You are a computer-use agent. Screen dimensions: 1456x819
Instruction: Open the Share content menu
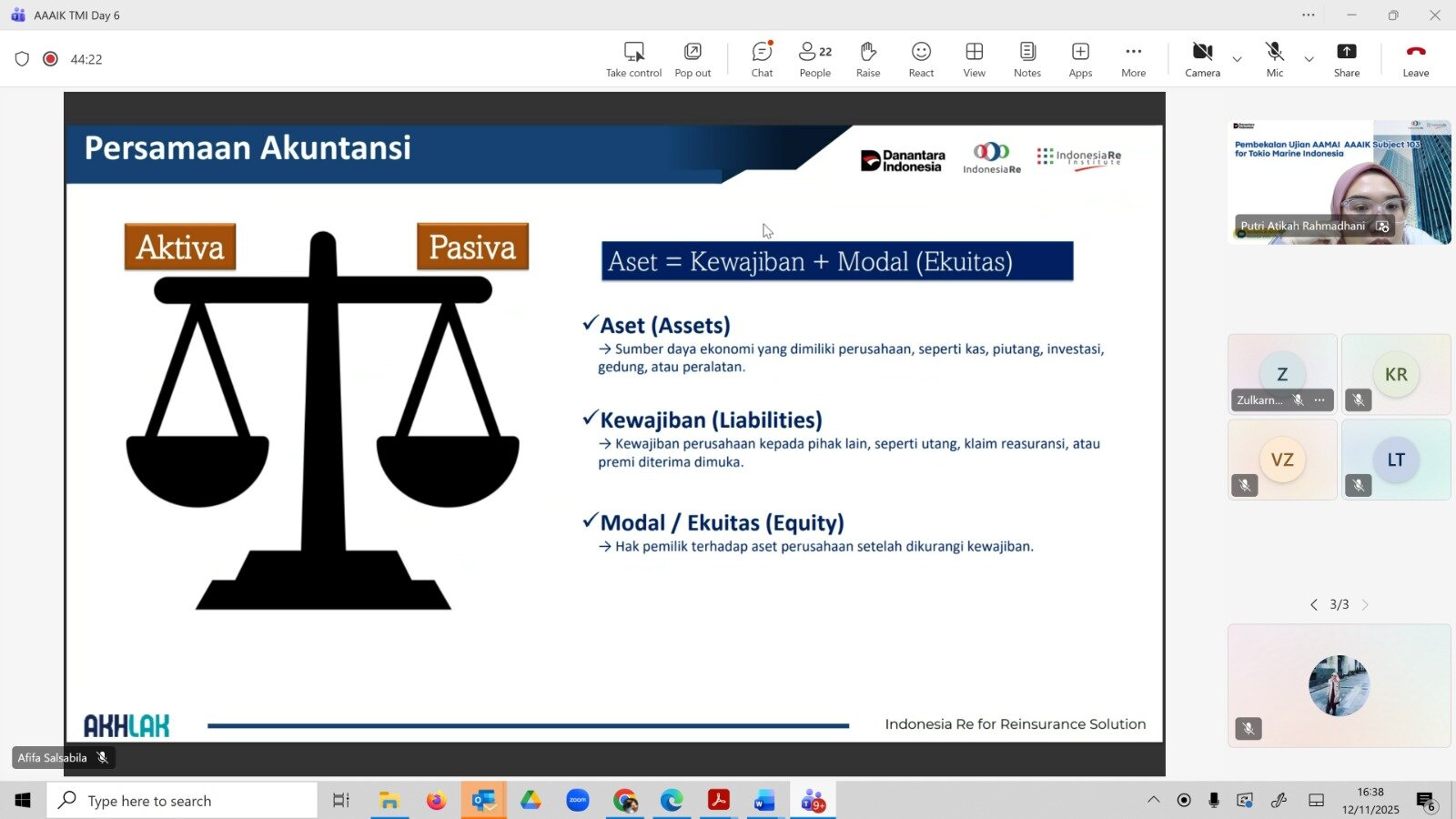click(1346, 59)
